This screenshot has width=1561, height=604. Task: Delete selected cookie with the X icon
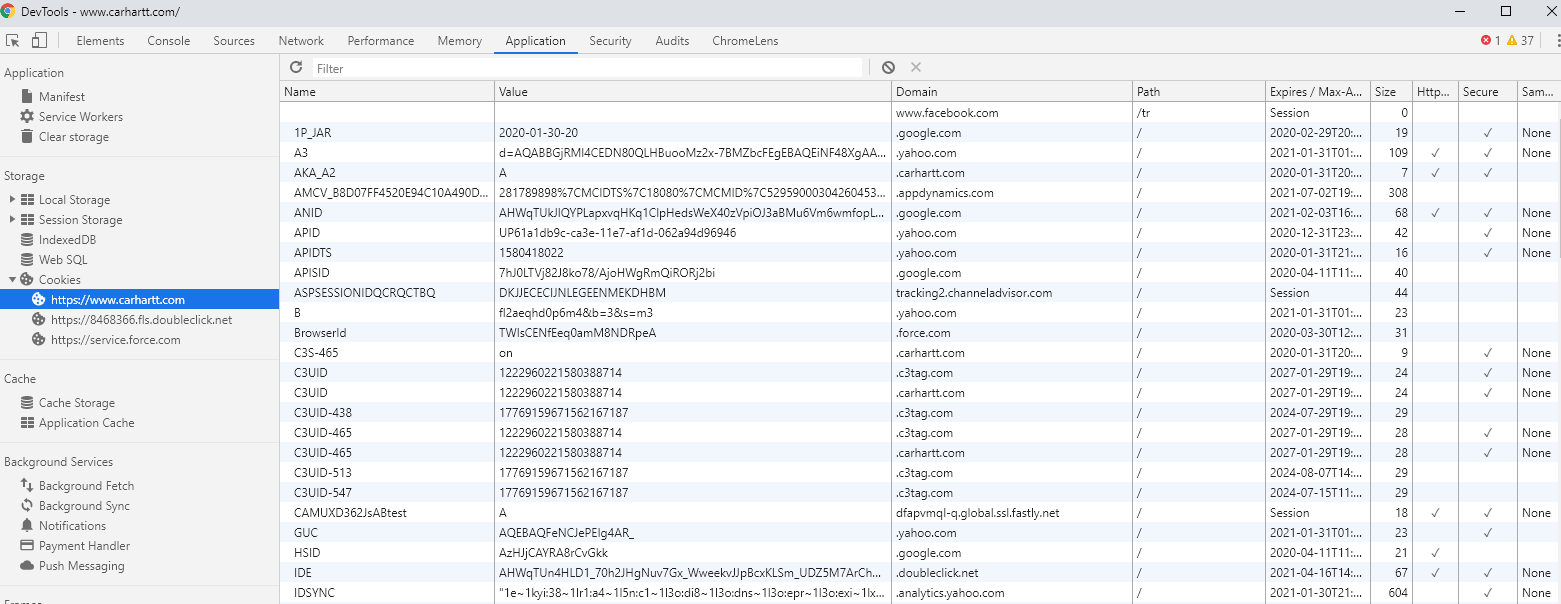click(x=916, y=68)
